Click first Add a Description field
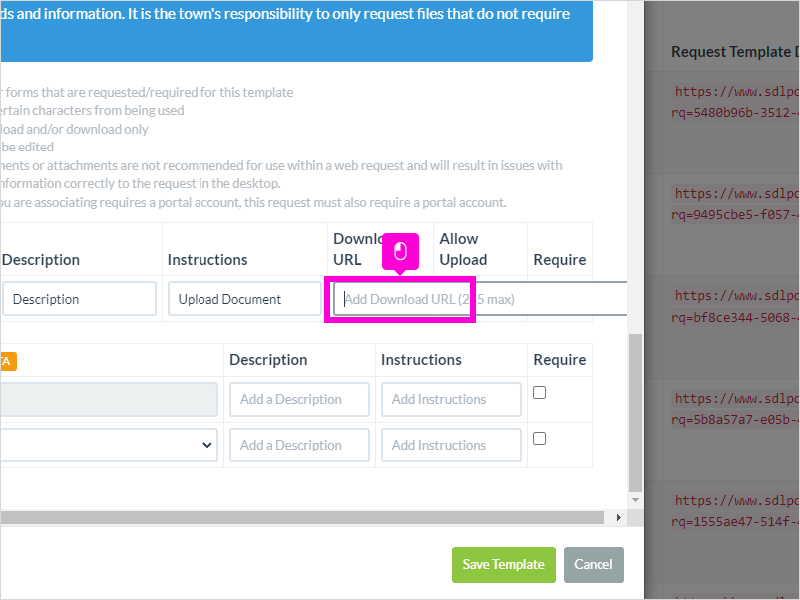The height and width of the screenshot is (600, 800). 299,399
